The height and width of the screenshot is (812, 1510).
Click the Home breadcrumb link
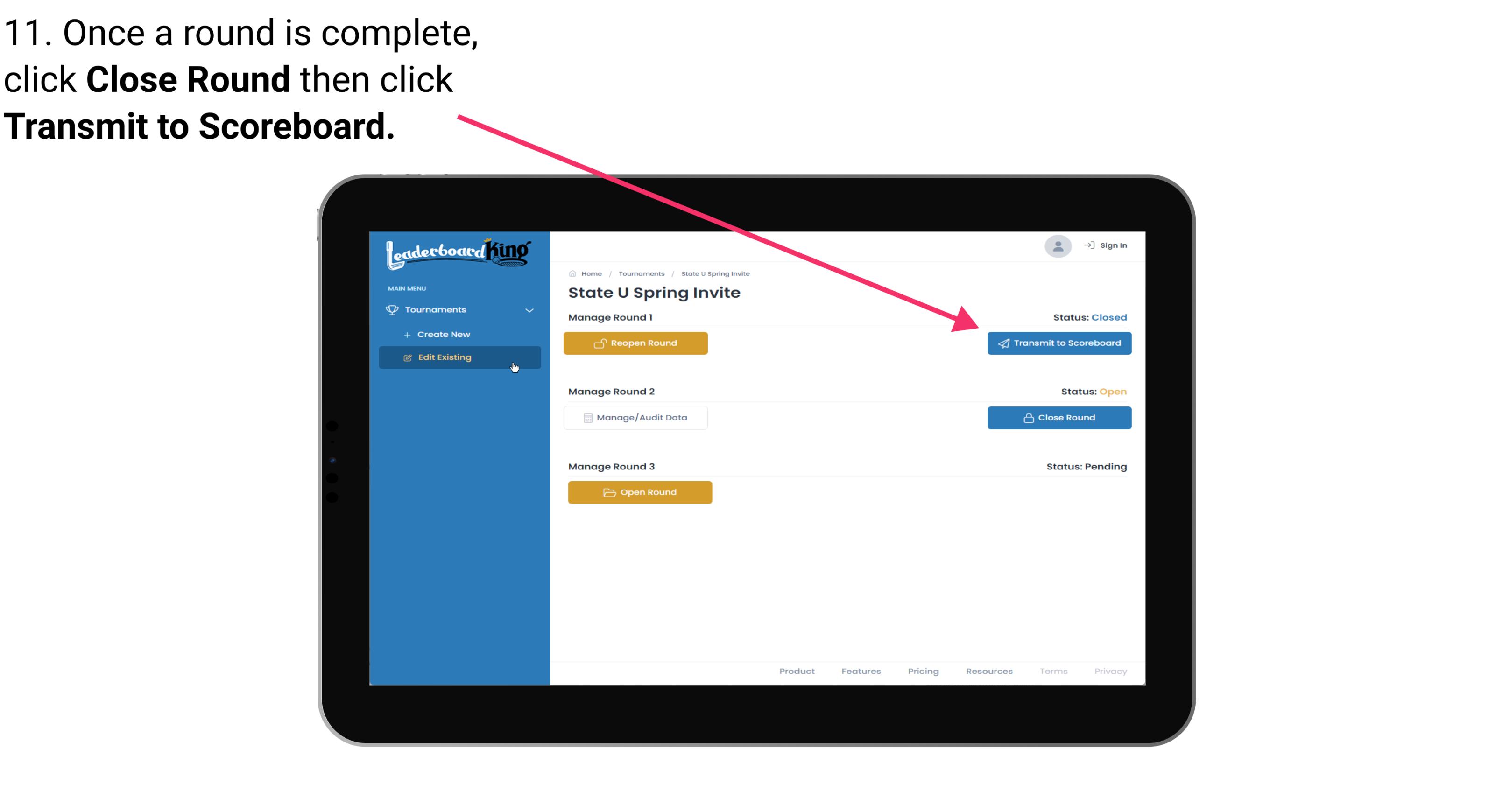click(x=590, y=273)
